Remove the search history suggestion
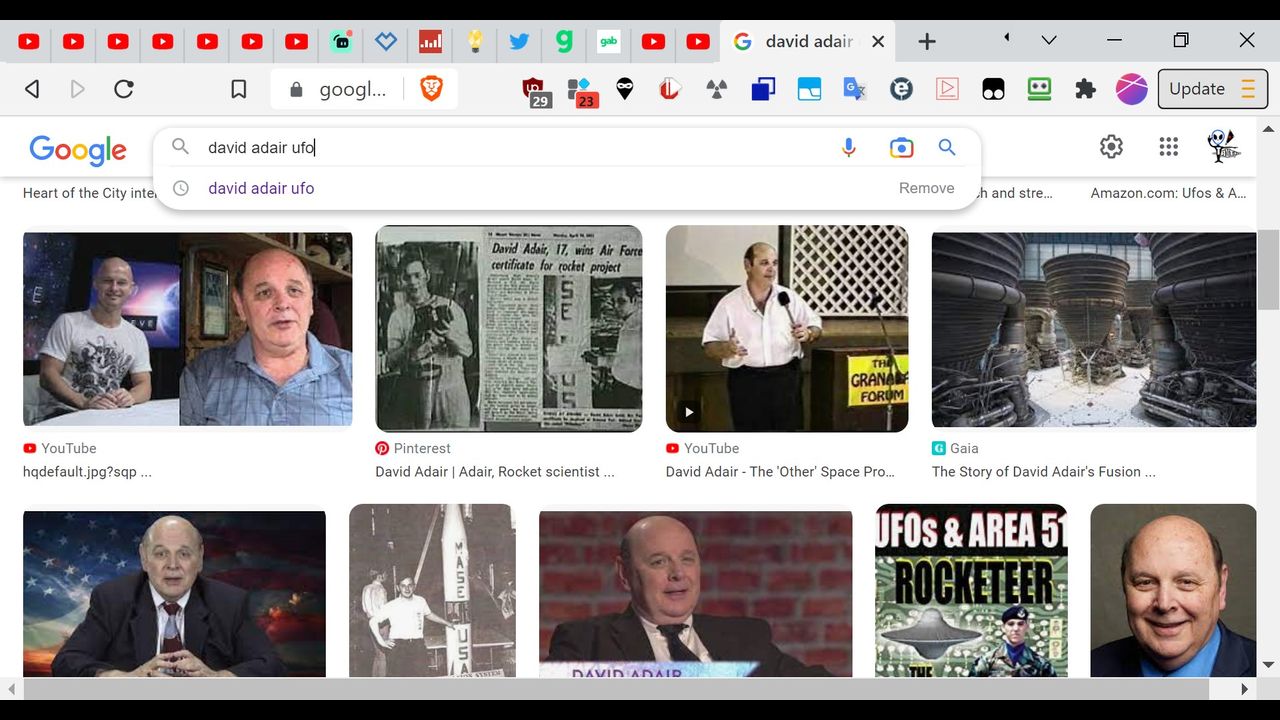 (926, 188)
